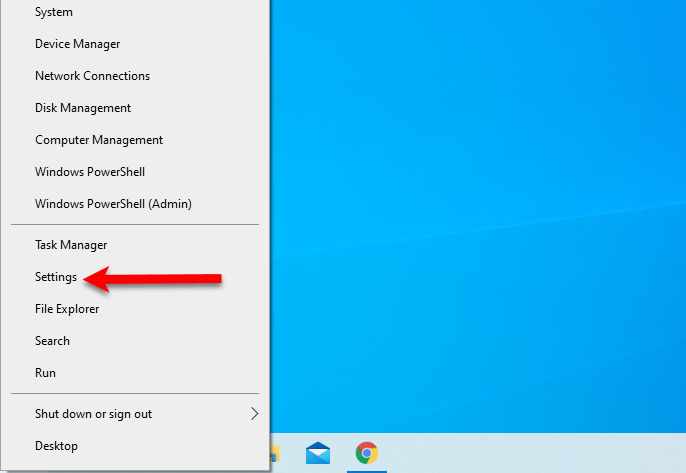686x473 pixels.
Task: Choose Computer Management
Action: (99, 140)
